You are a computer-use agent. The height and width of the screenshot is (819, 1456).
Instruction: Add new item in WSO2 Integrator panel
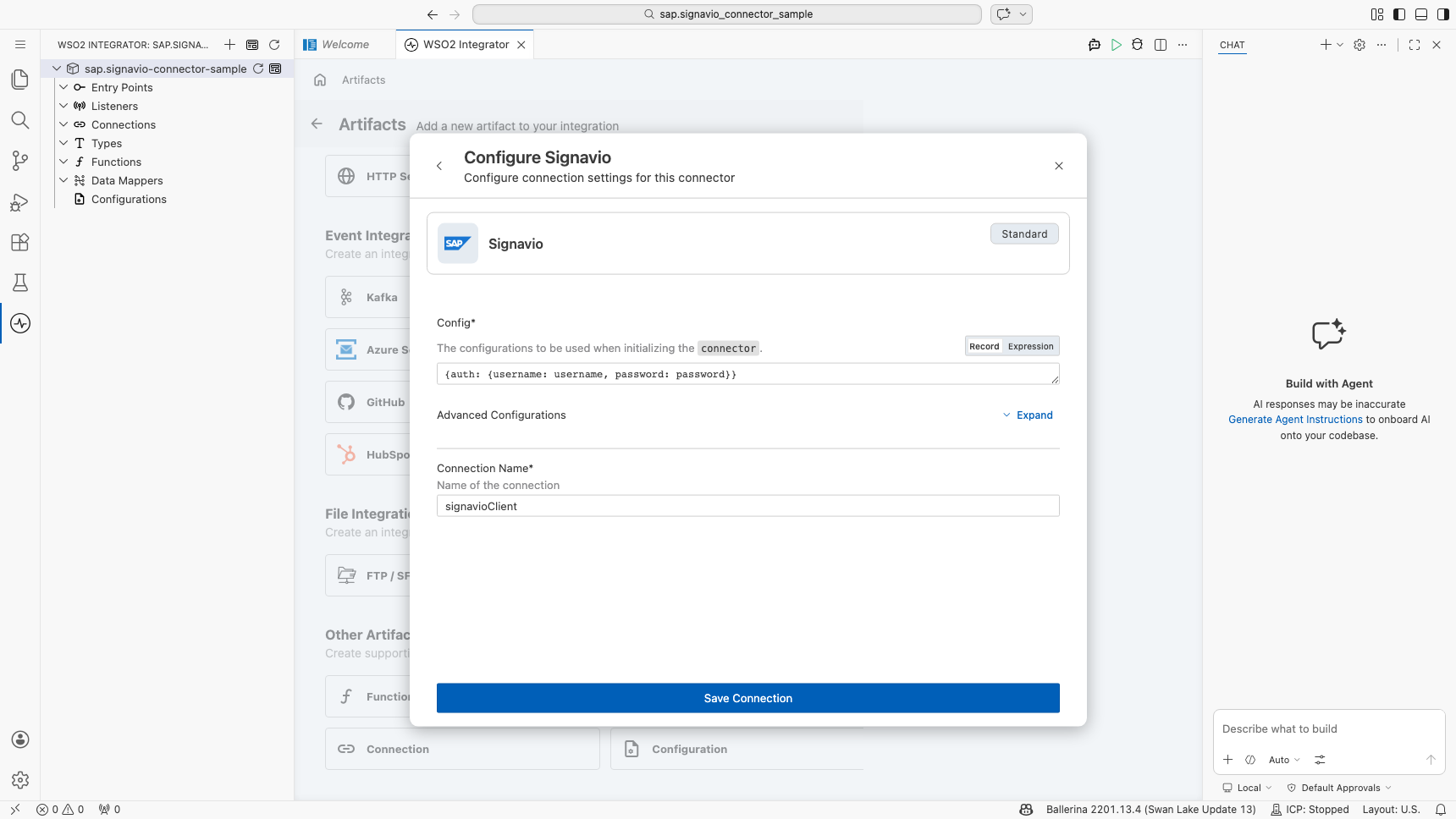[229, 45]
